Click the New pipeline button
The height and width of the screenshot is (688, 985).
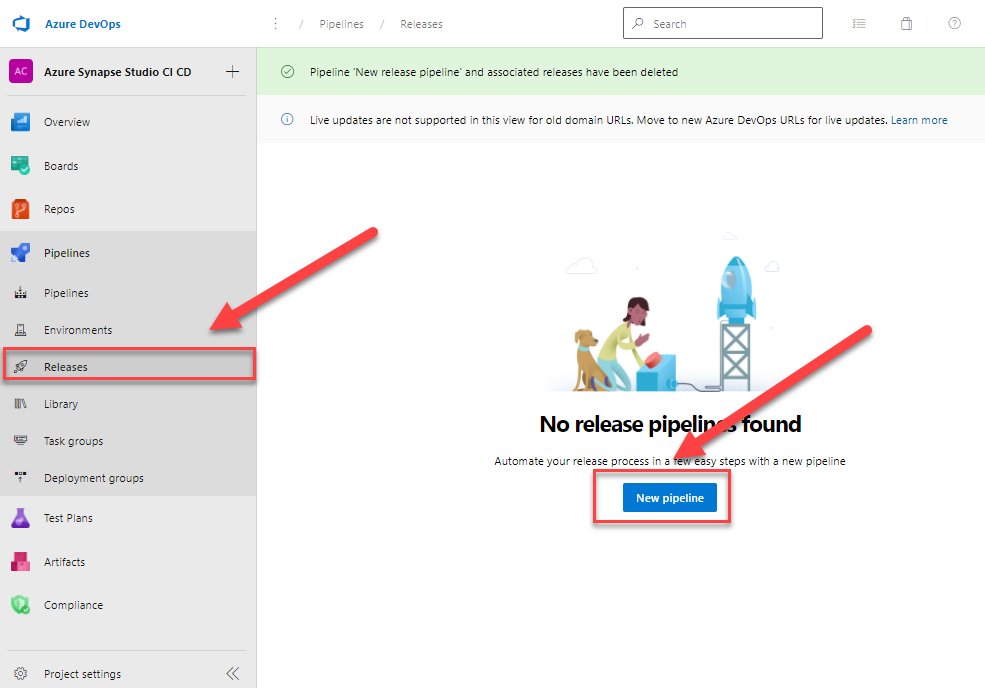coord(670,498)
